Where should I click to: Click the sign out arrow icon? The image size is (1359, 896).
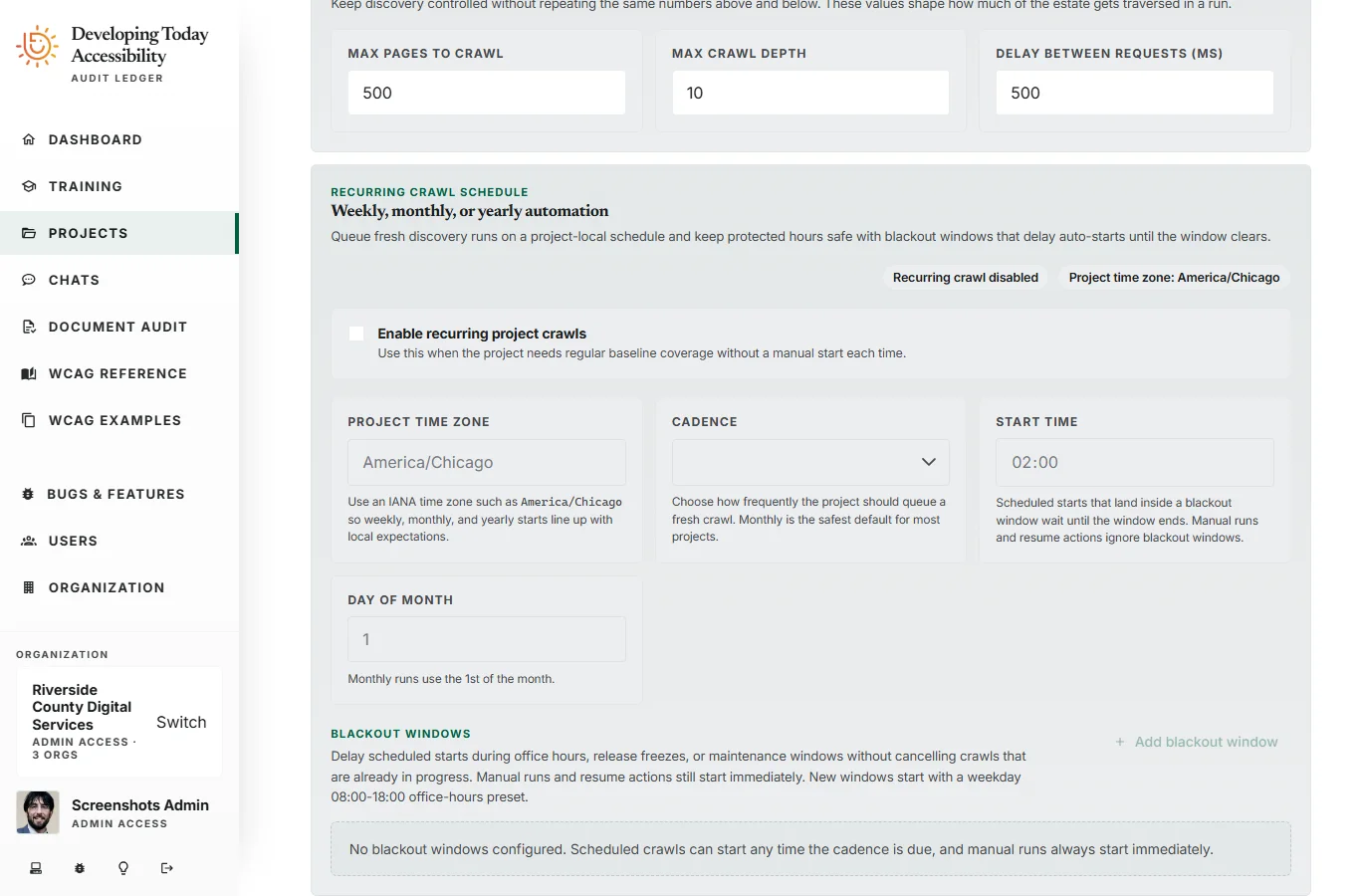pos(167,868)
